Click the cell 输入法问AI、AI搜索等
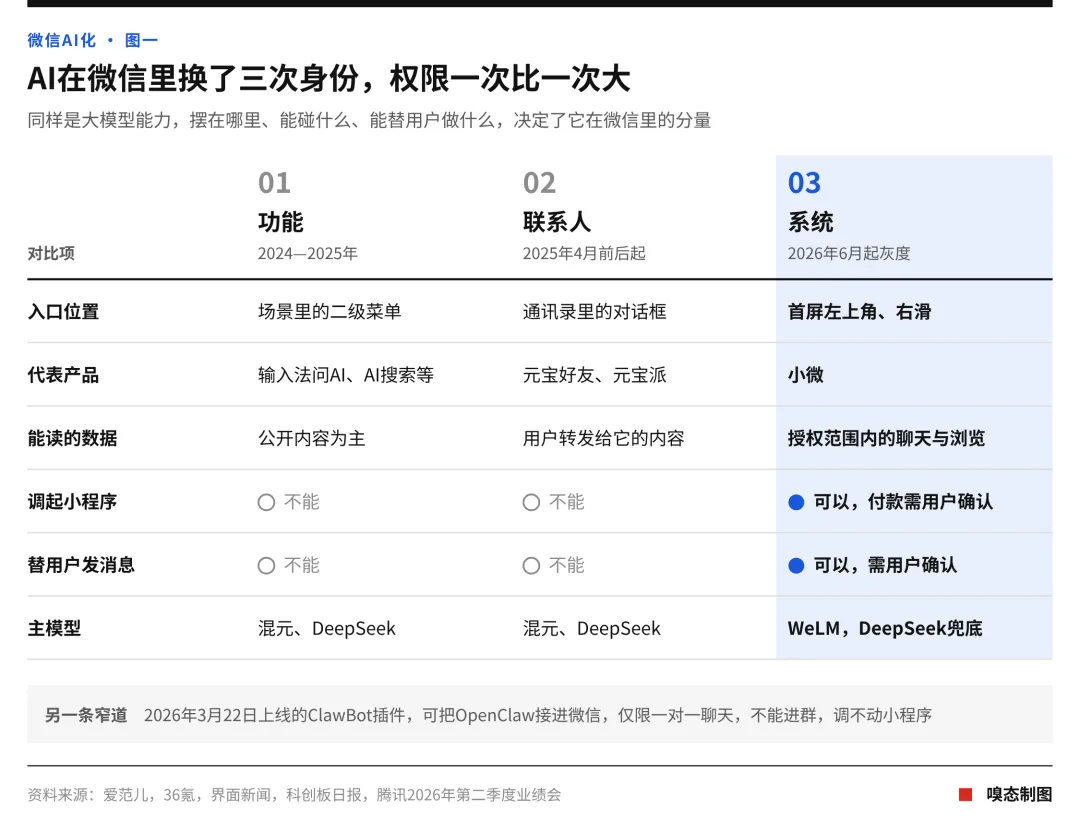This screenshot has height=832, width=1080. pyautogui.click(x=346, y=375)
